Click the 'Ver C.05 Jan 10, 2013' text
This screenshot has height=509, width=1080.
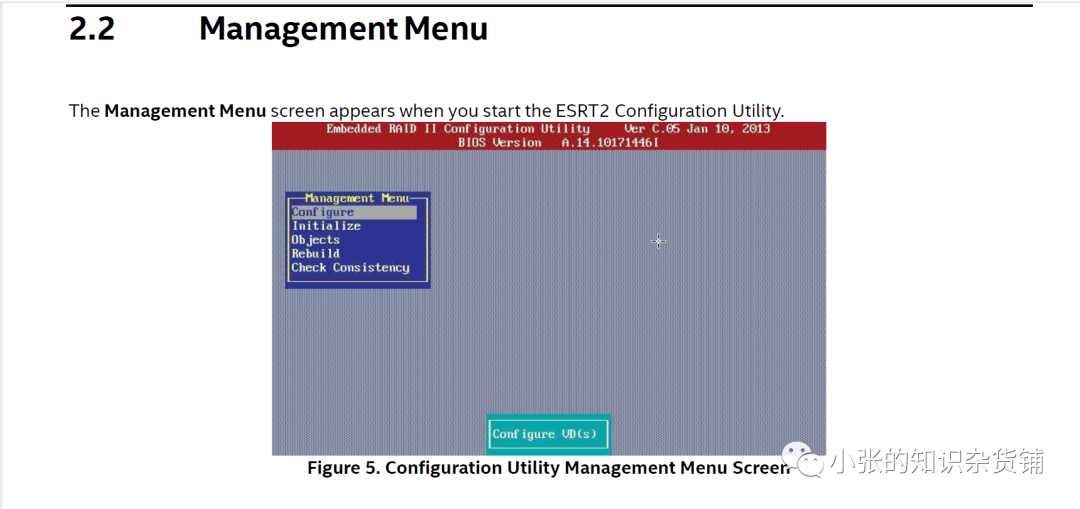pos(697,129)
